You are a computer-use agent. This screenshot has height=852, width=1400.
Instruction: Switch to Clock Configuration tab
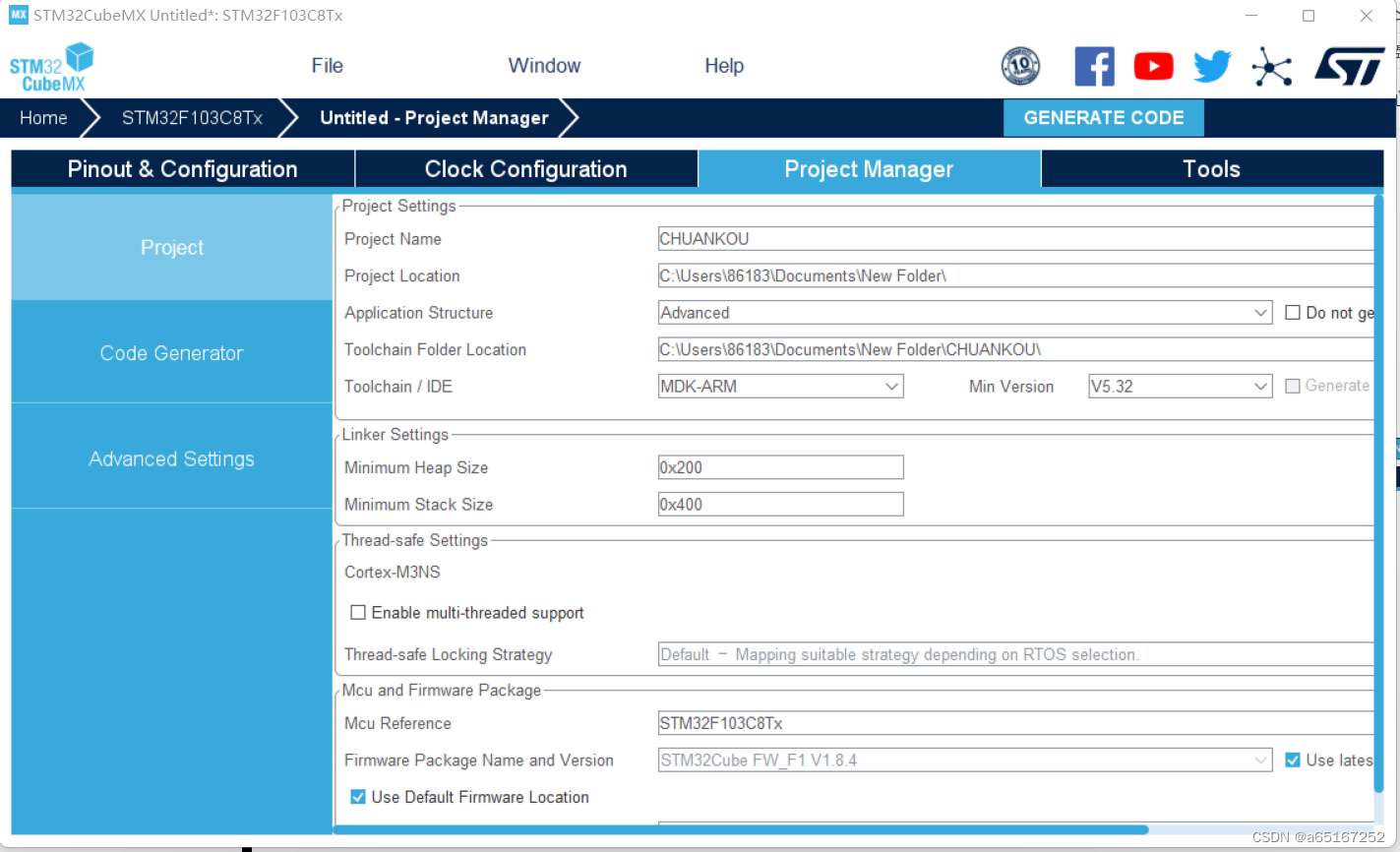click(x=525, y=169)
